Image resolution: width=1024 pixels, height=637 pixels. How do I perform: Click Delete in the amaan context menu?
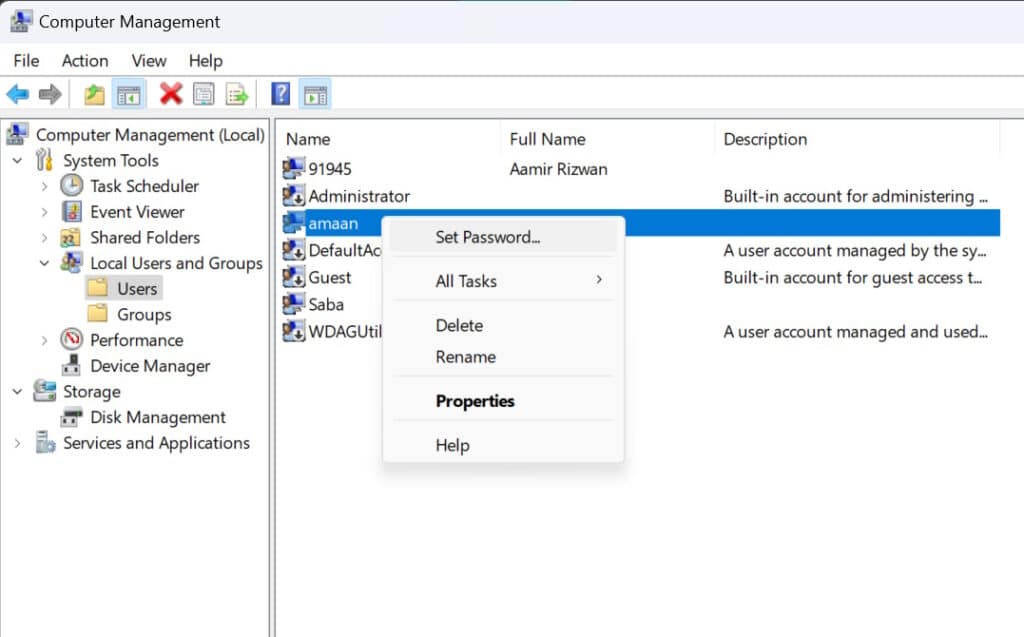point(459,325)
